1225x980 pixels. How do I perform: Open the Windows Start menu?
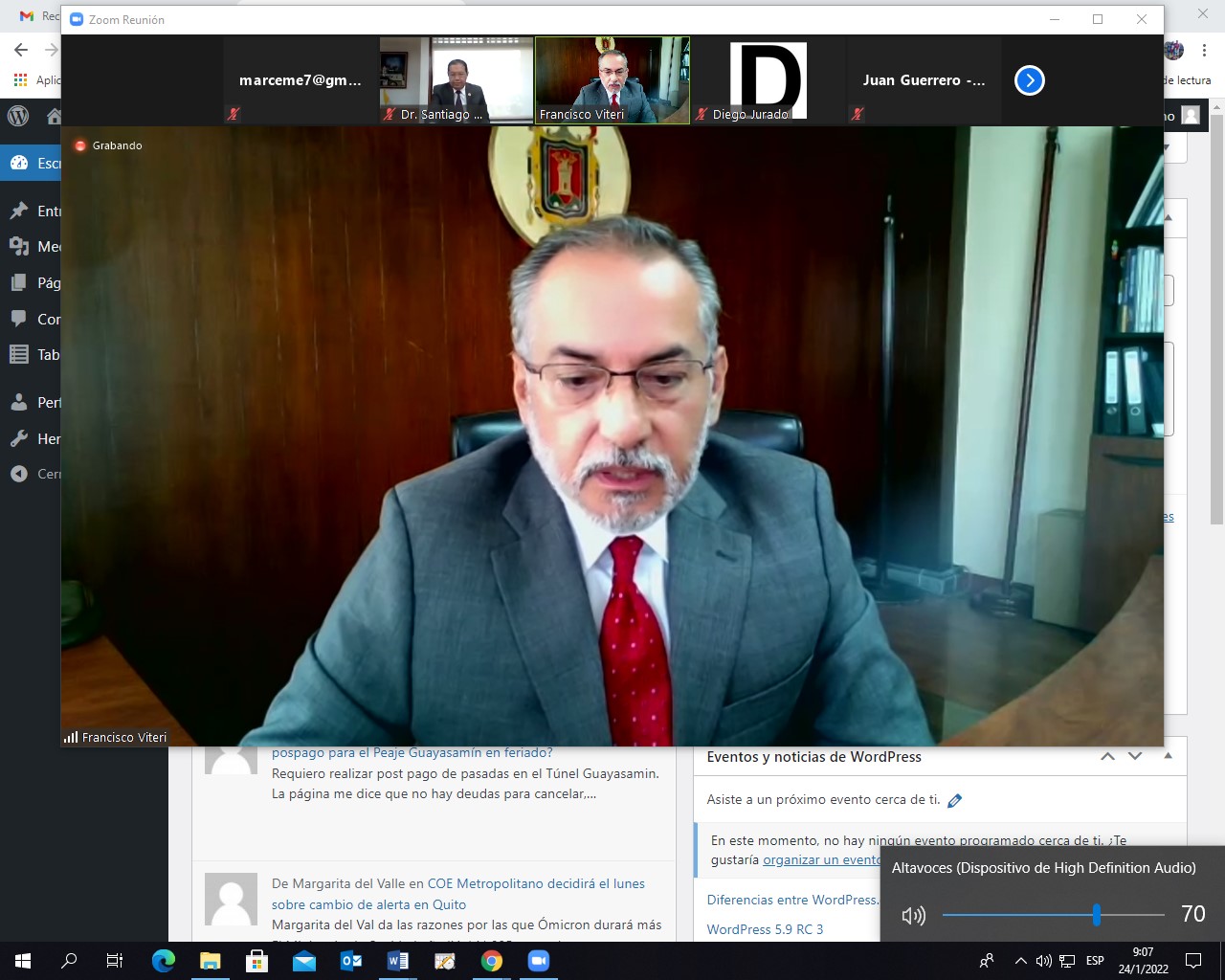point(23,961)
